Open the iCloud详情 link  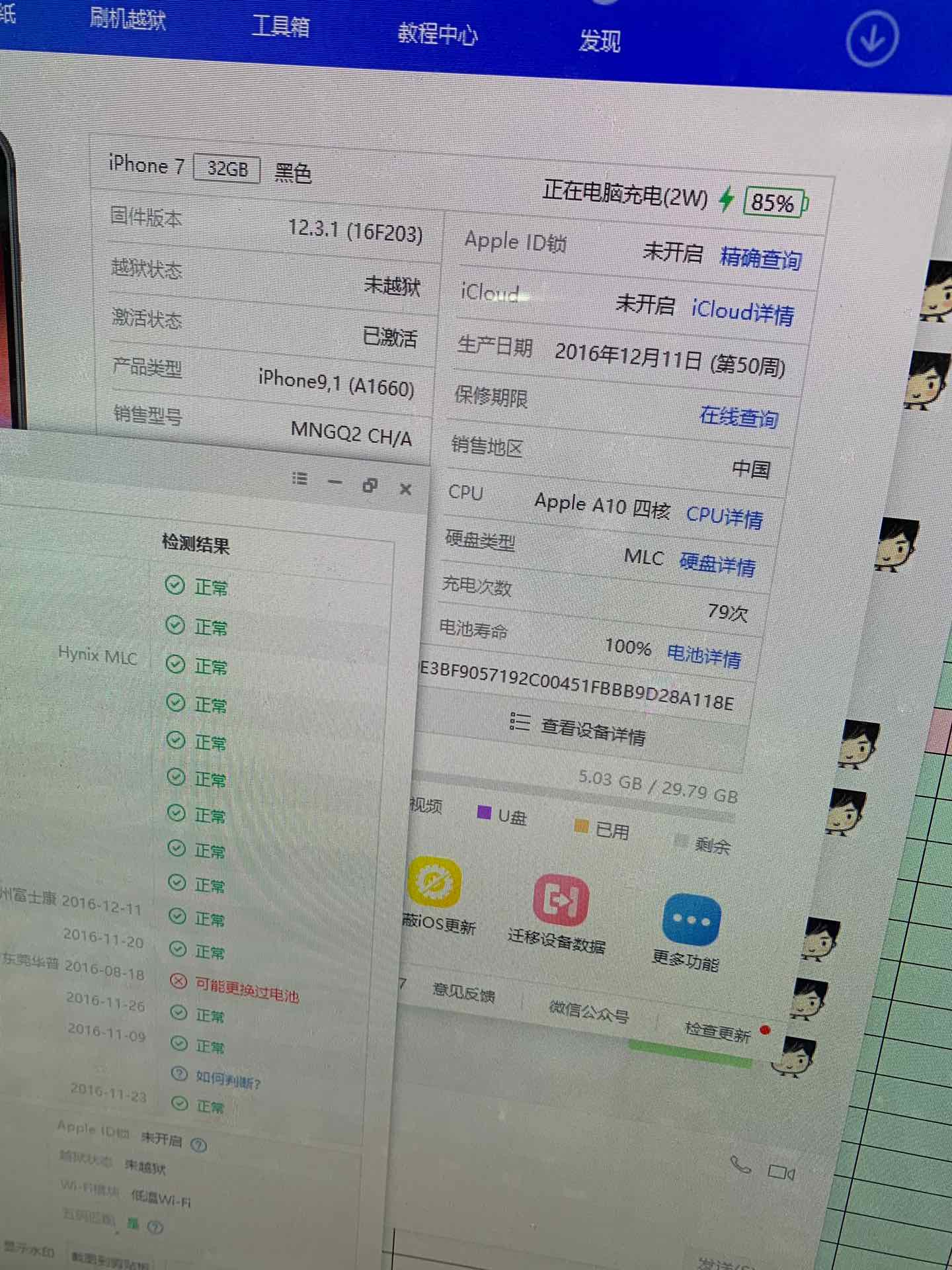[x=742, y=311]
